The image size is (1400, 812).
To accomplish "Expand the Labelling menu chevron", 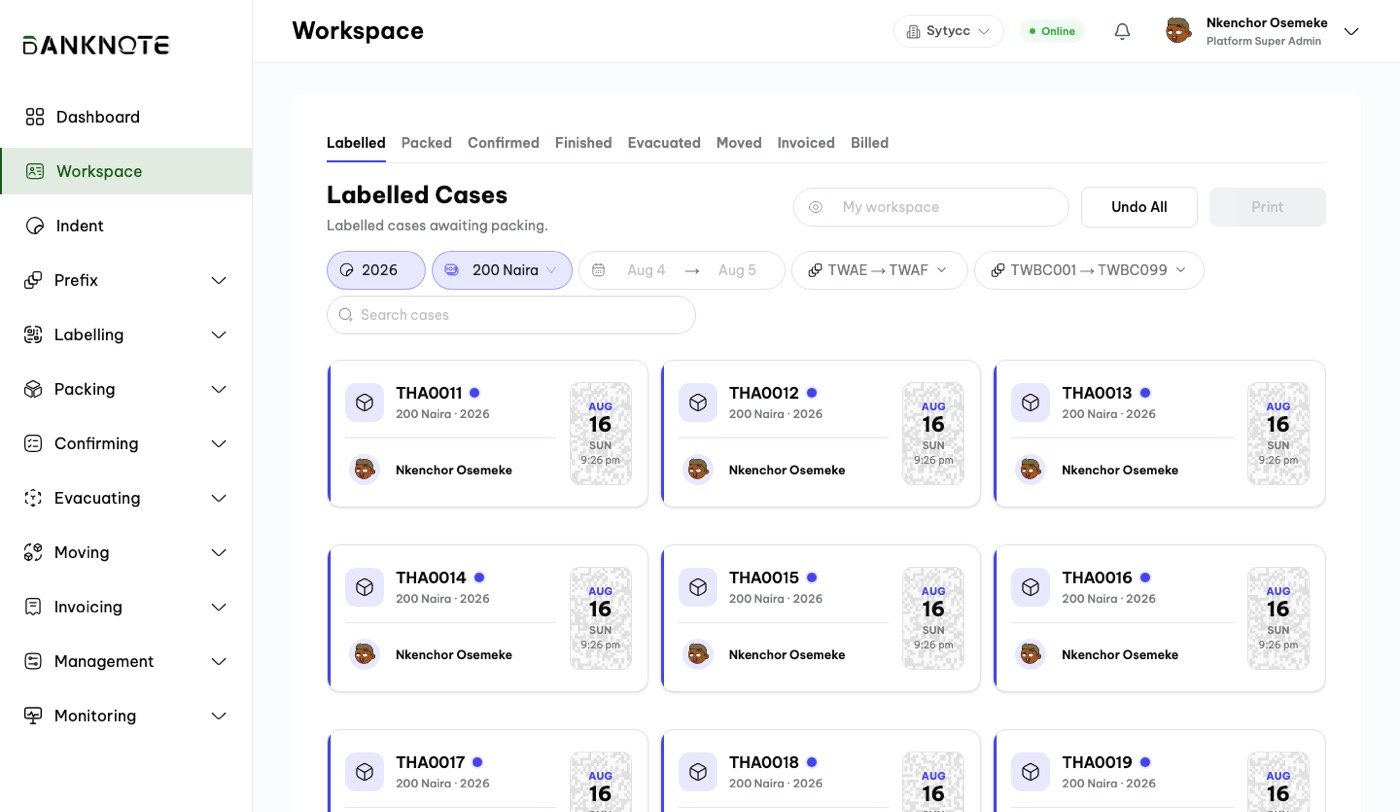I will click(x=219, y=335).
